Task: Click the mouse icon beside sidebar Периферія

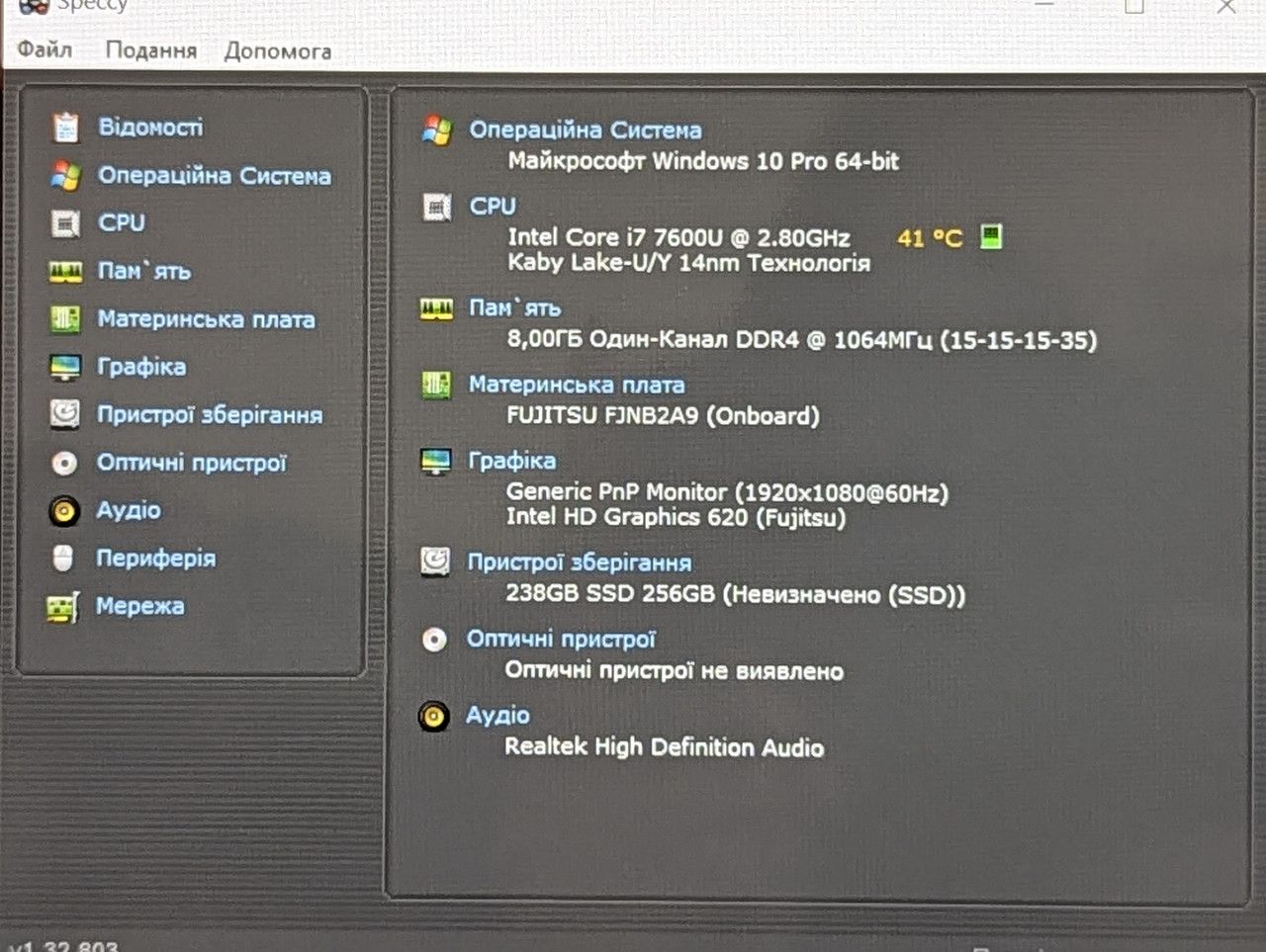Action: tap(63, 559)
